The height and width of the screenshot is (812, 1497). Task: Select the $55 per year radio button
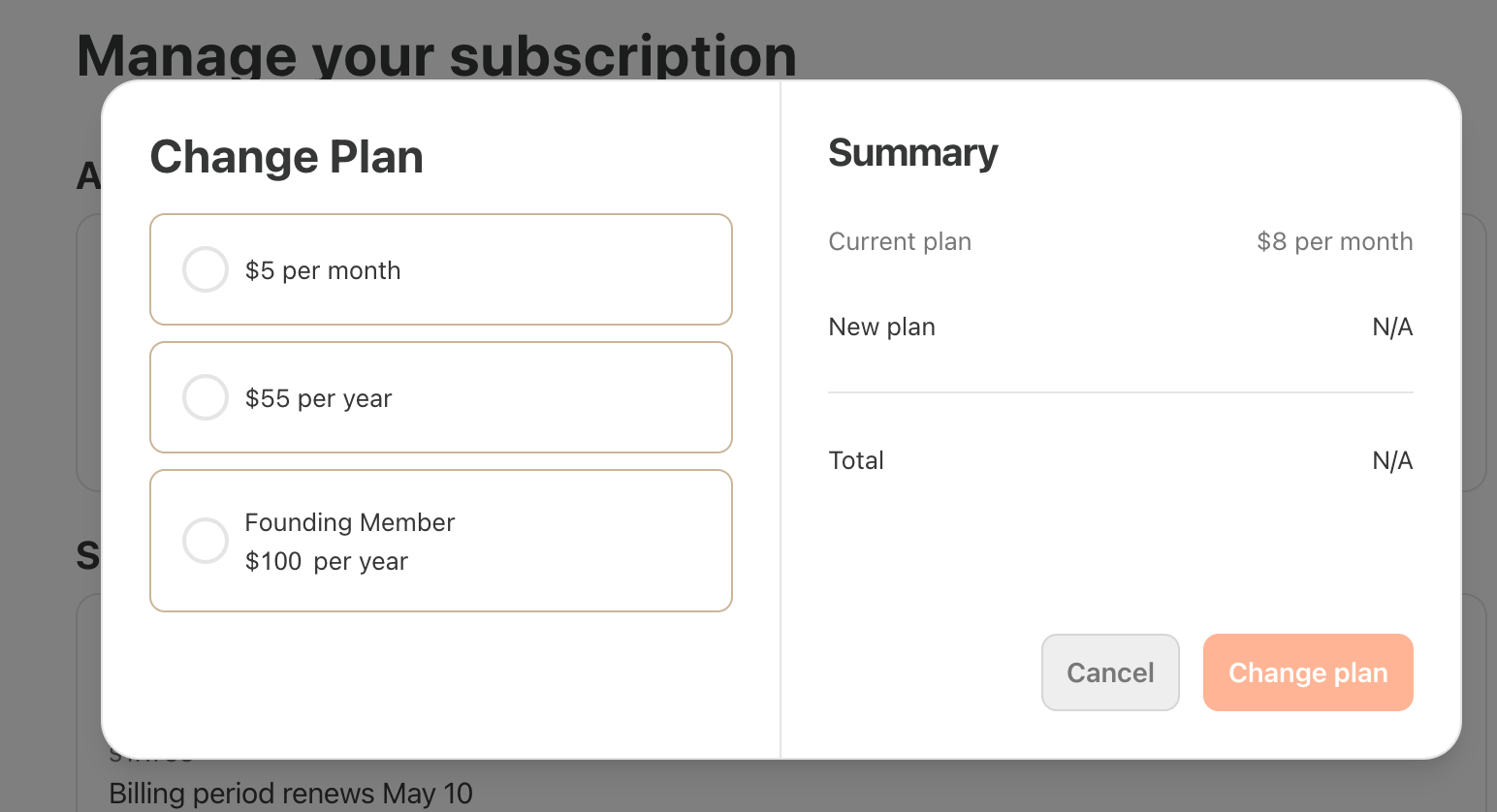click(x=205, y=397)
